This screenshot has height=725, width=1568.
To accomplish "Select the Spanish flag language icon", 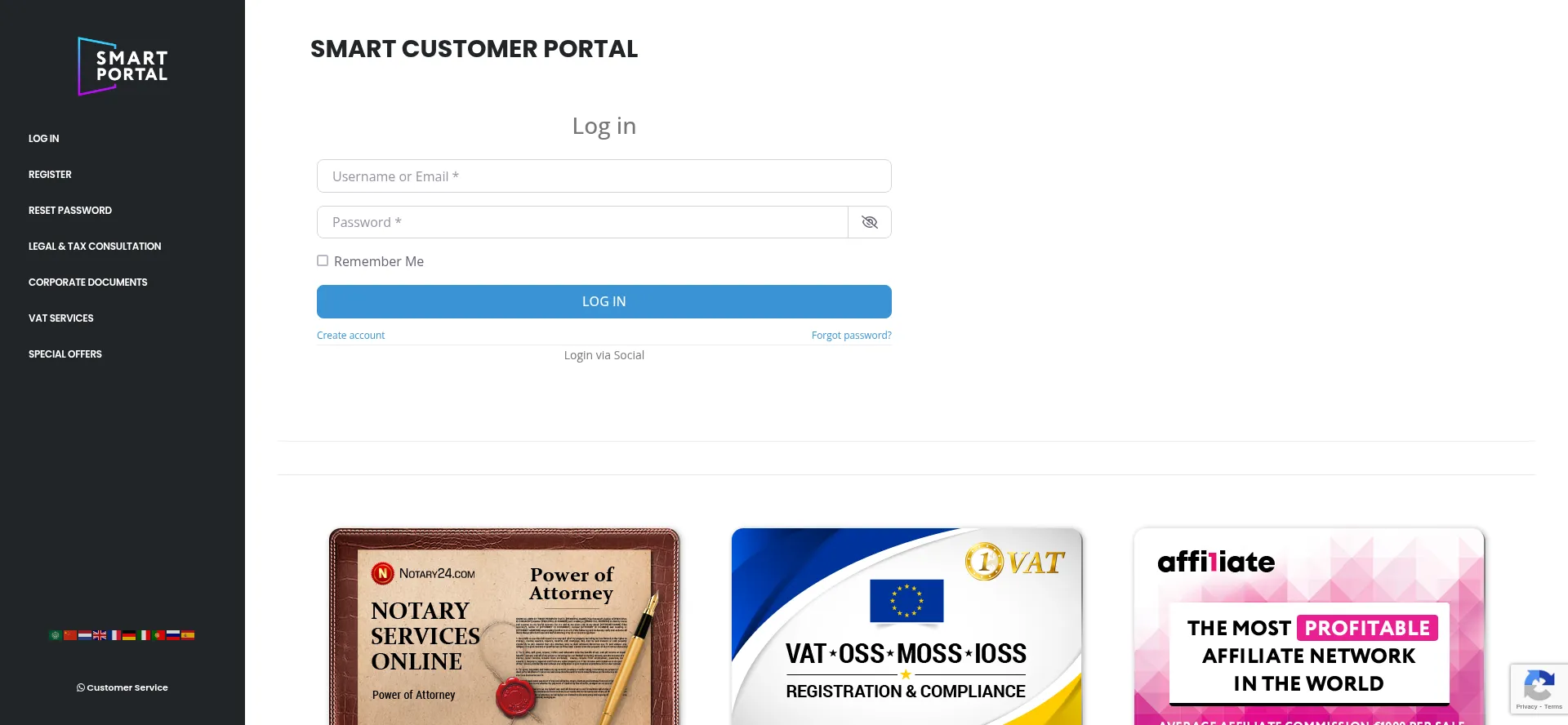I will click(x=188, y=635).
